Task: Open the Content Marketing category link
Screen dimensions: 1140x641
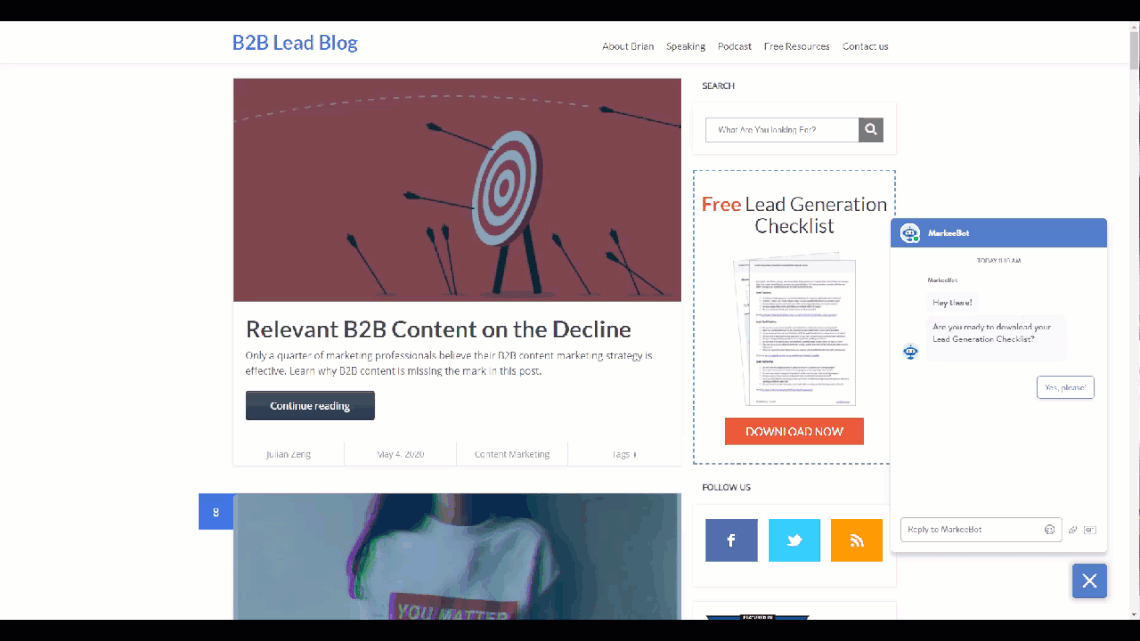Action: (512, 454)
